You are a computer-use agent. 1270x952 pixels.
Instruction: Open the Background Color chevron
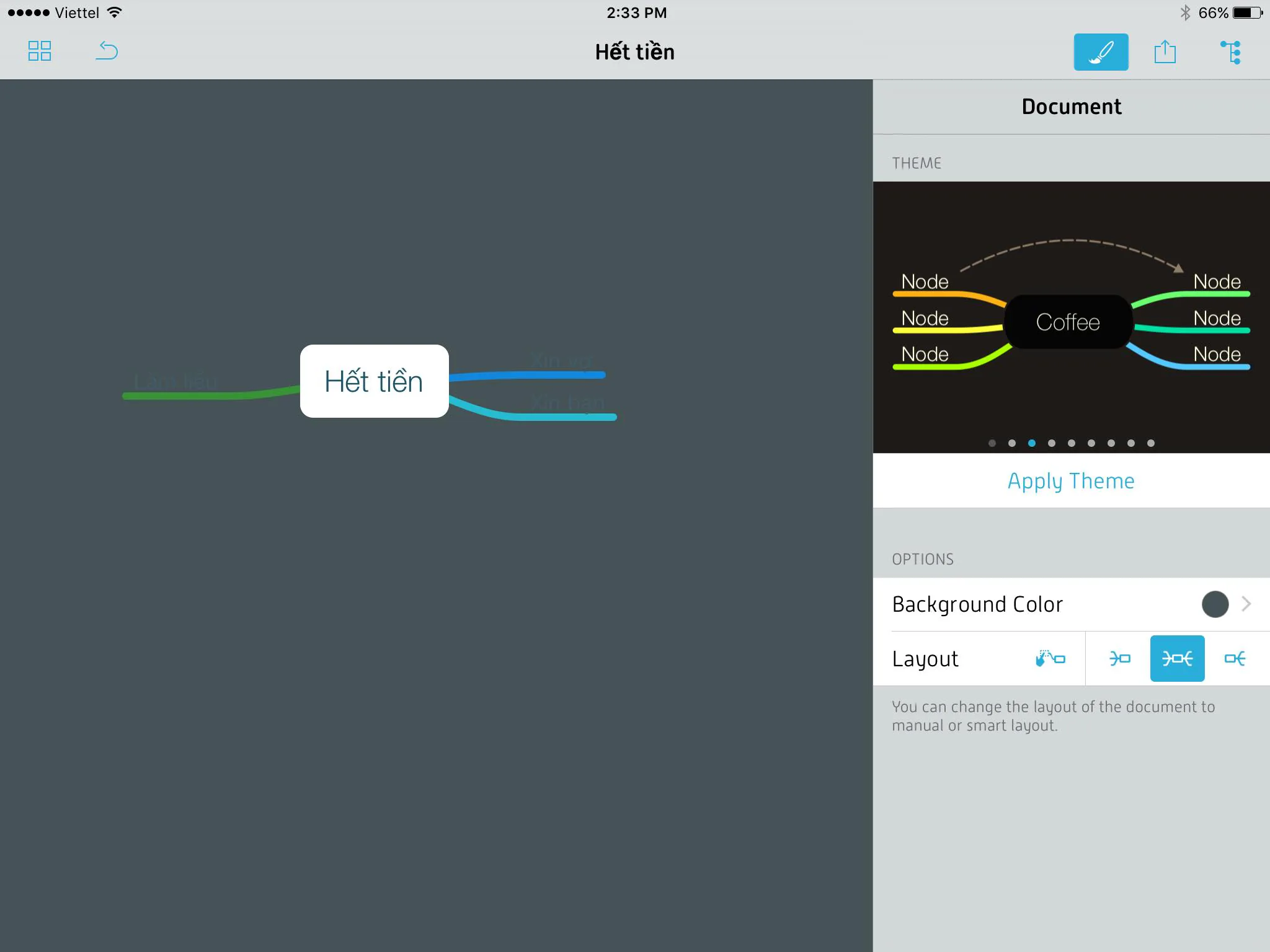point(1246,604)
